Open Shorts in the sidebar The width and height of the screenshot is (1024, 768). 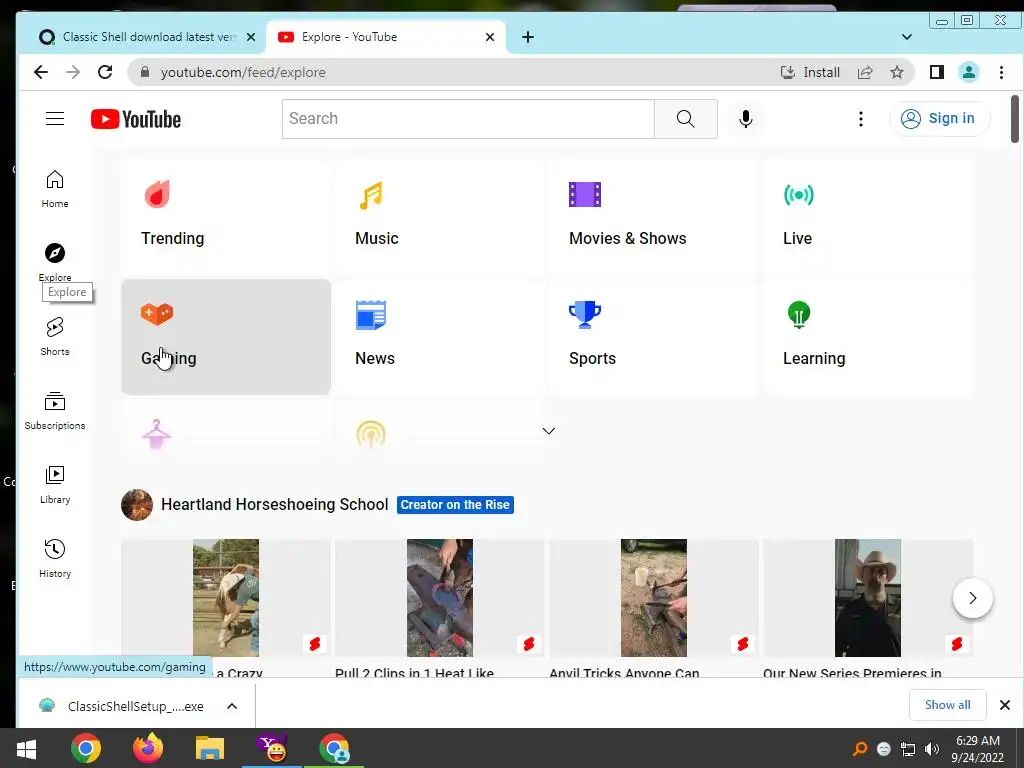[x=55, y=336]
